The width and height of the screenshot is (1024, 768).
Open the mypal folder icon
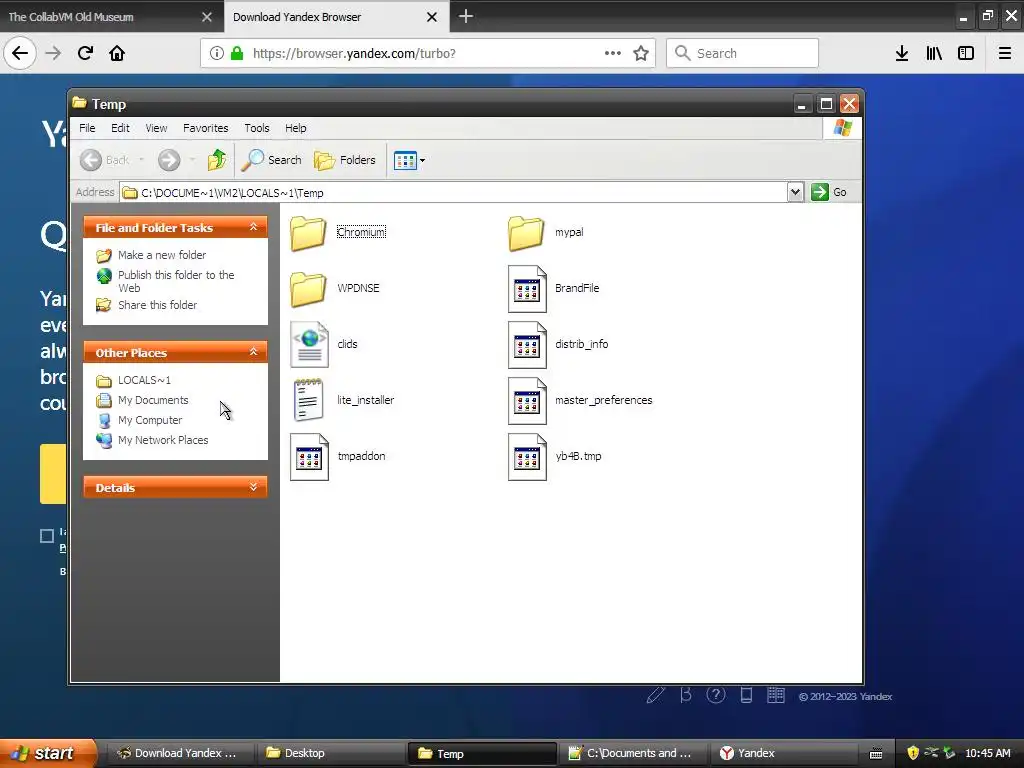tap(526, 232)
